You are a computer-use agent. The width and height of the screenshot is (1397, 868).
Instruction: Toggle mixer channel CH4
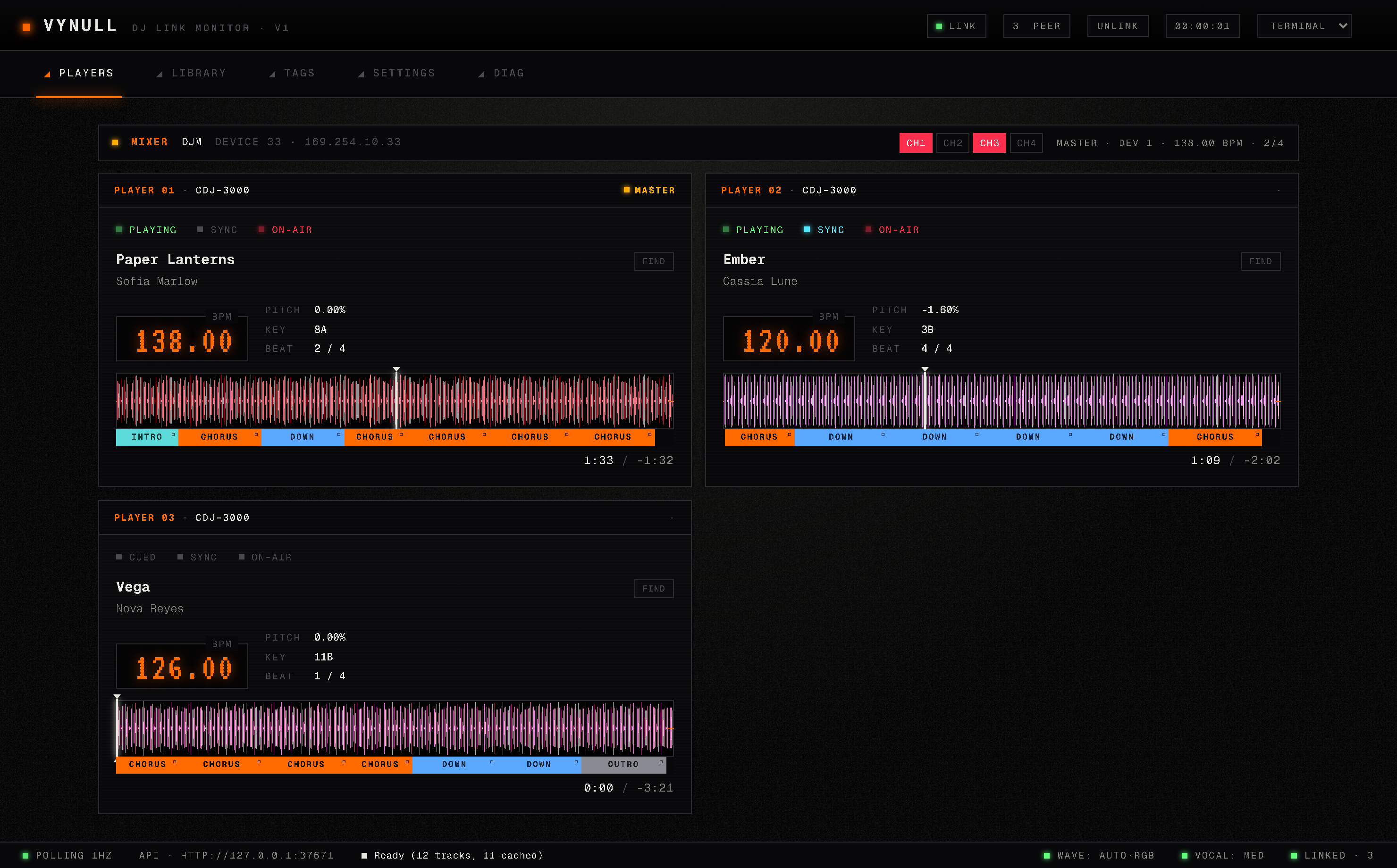point(1026,143)
